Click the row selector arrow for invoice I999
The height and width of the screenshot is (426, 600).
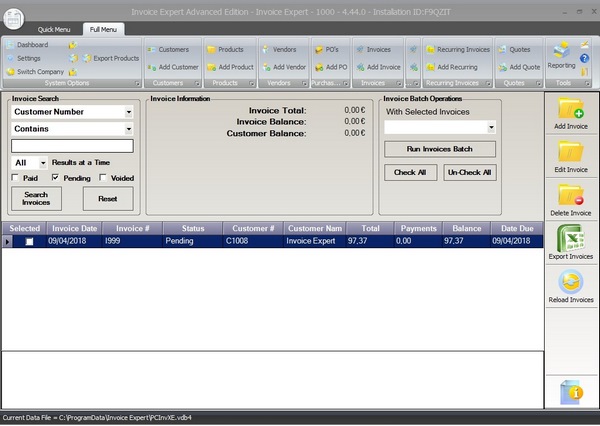(7, 242)
